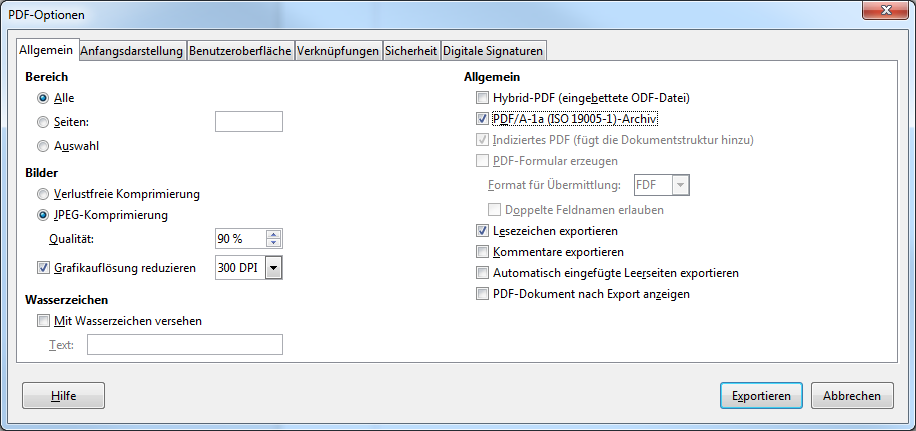Decrease JPEG Qualität with the down arrow
The height and width of the screenshot is (431, 916).
tap(274, 243)
